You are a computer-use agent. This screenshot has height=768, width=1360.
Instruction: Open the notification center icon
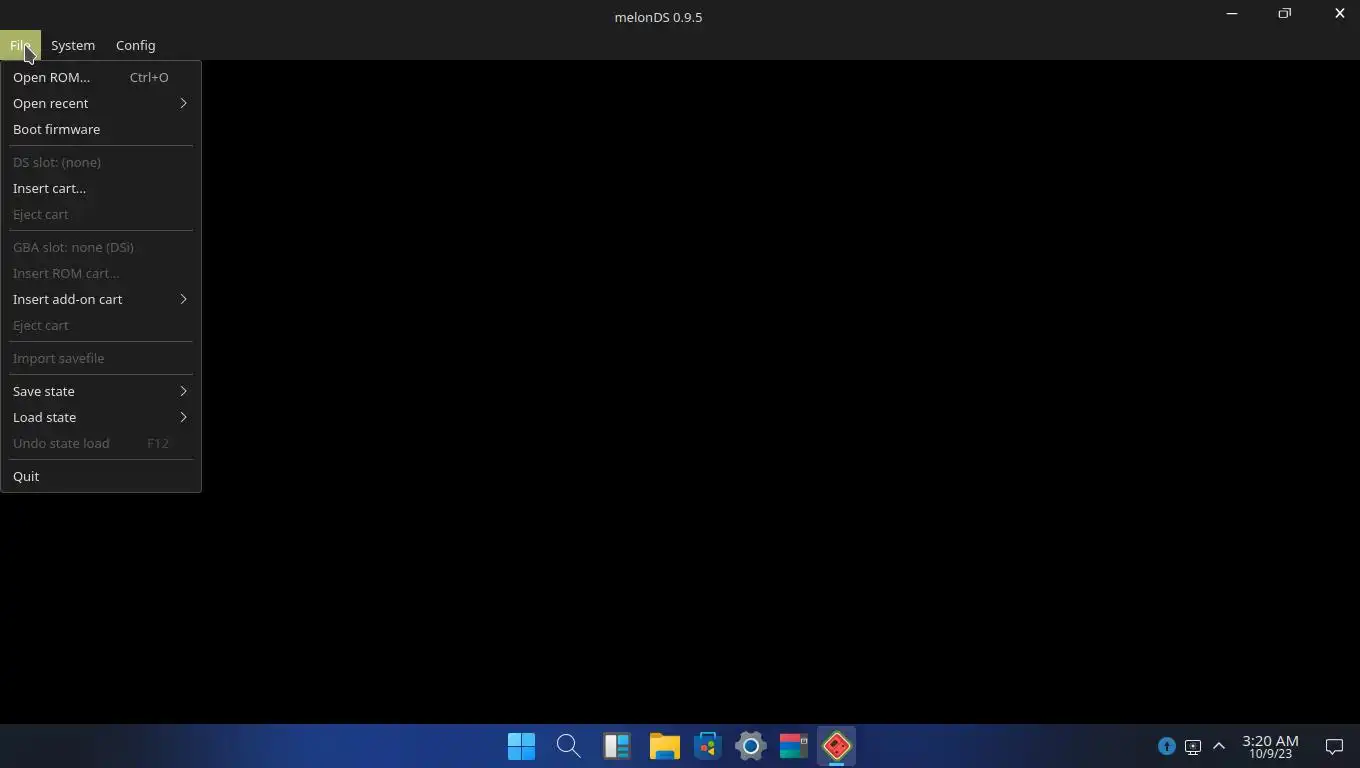(x=1334, y=746)
